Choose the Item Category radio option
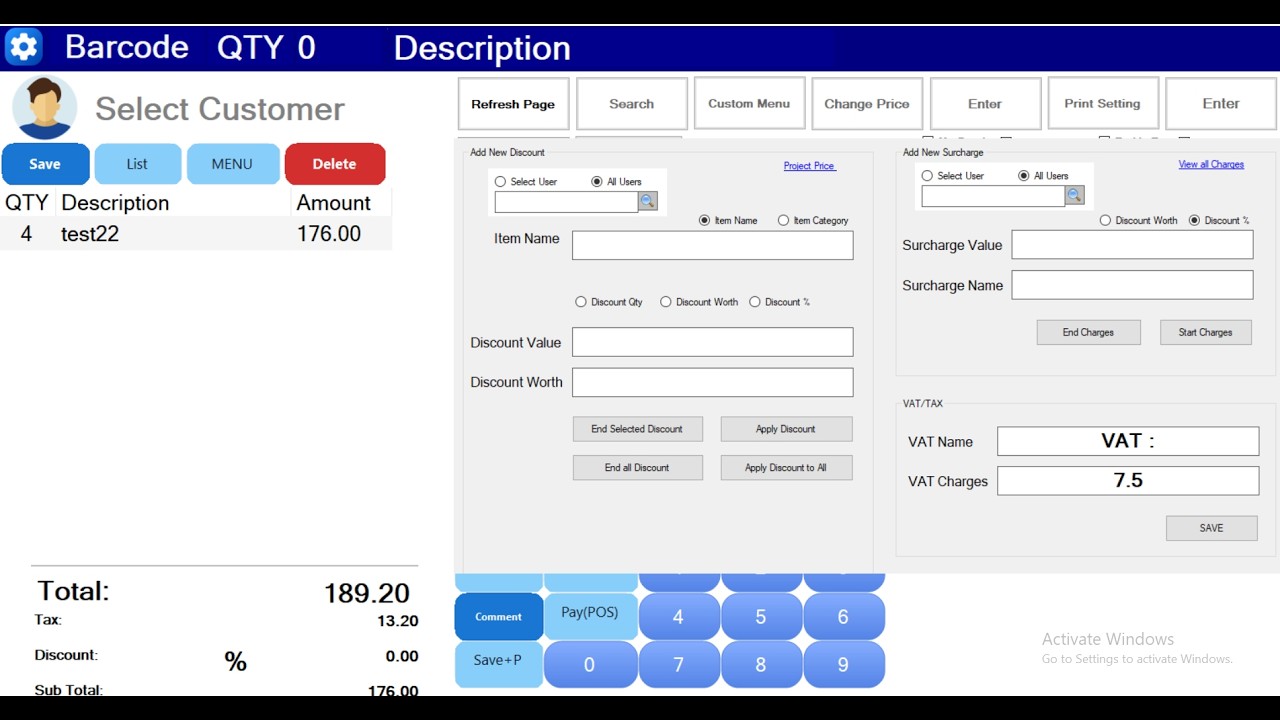 pyautogui.click(x=783, y=220)
